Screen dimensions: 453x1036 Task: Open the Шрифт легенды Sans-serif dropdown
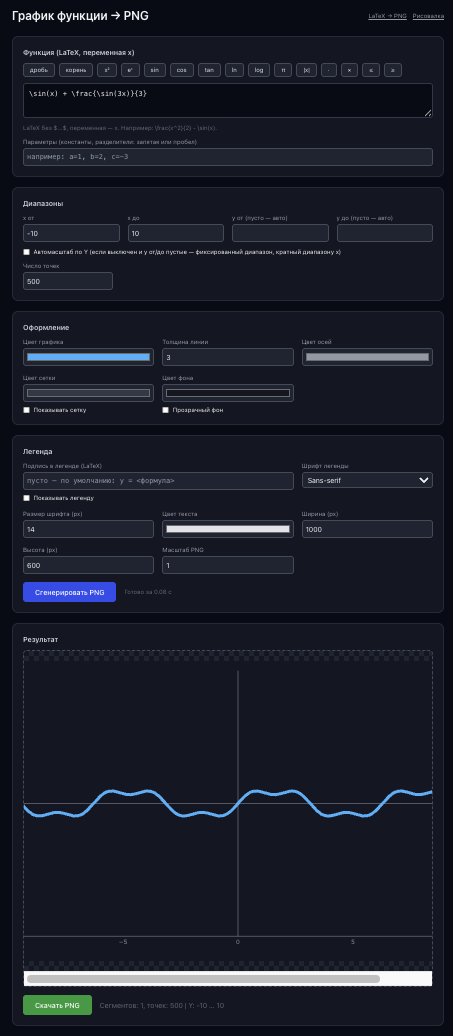pos(367,480)
